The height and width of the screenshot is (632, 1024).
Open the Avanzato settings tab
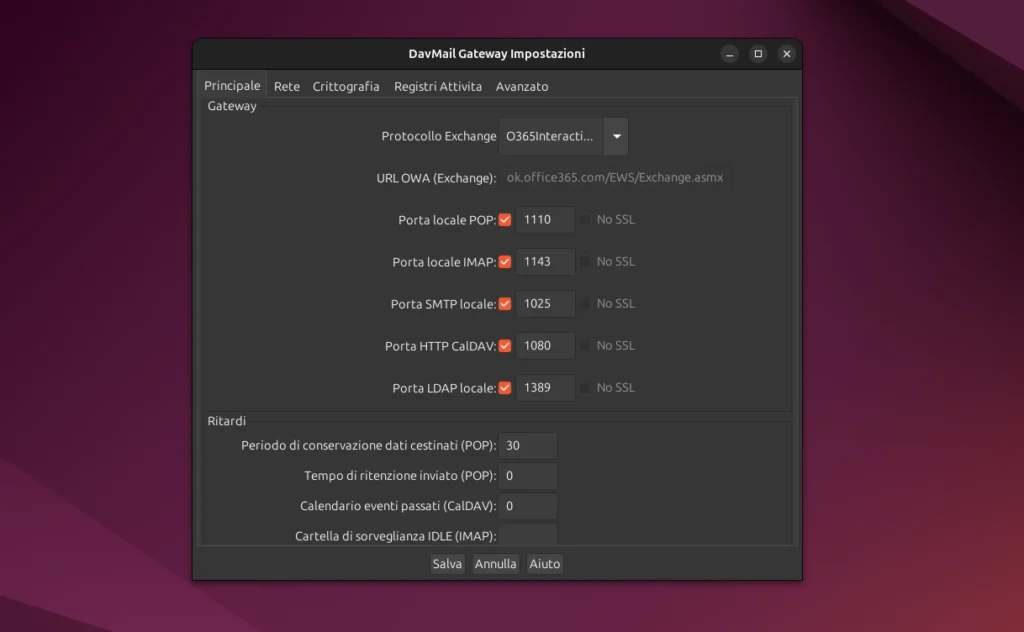521,87
